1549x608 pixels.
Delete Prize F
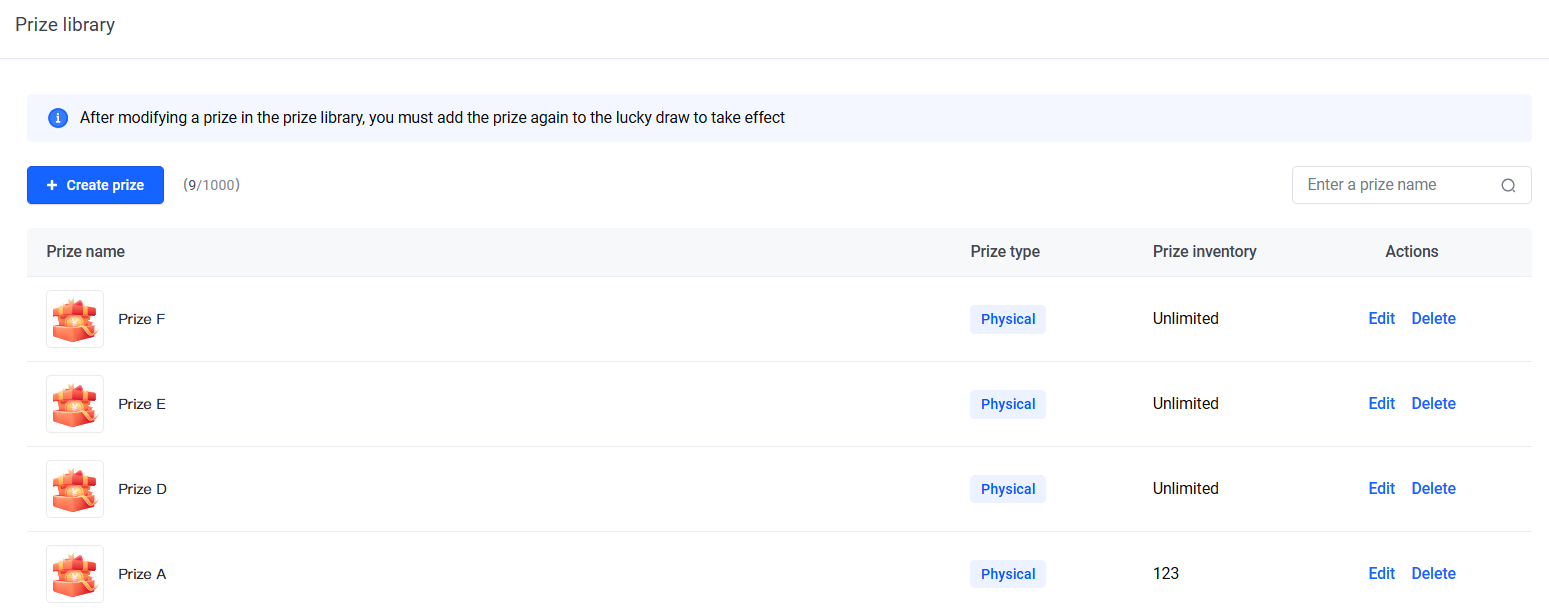click(1433, 319)
